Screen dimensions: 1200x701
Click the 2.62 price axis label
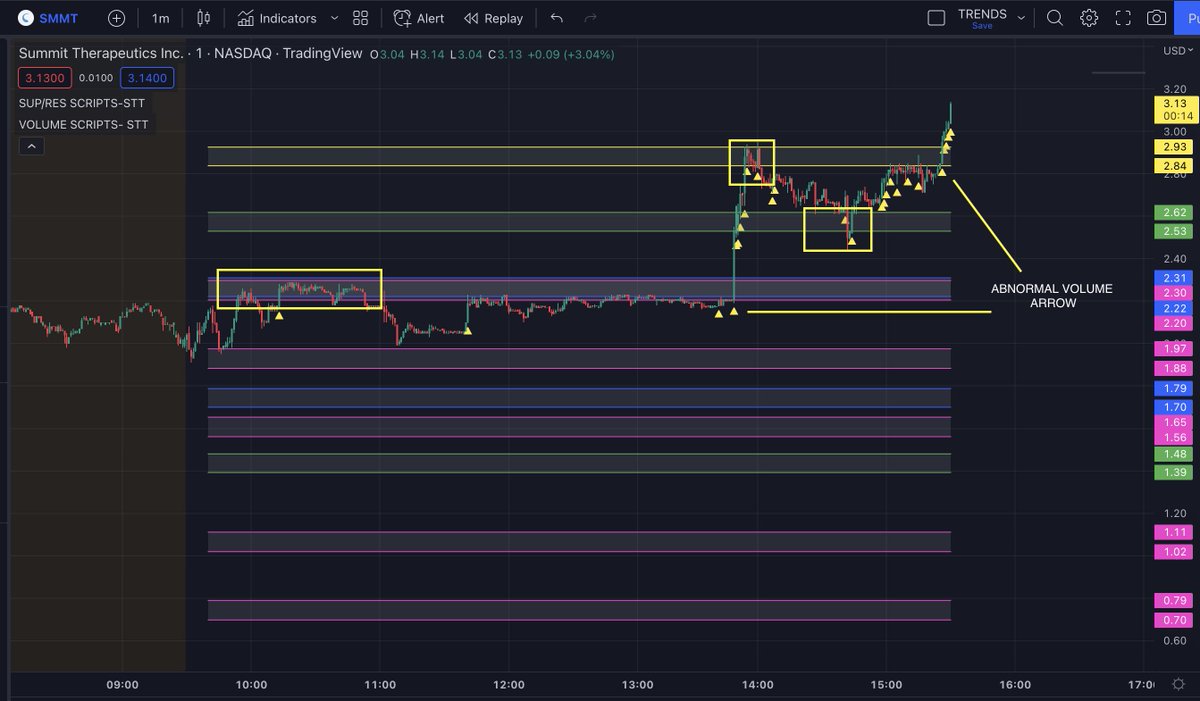point(1174,212)
